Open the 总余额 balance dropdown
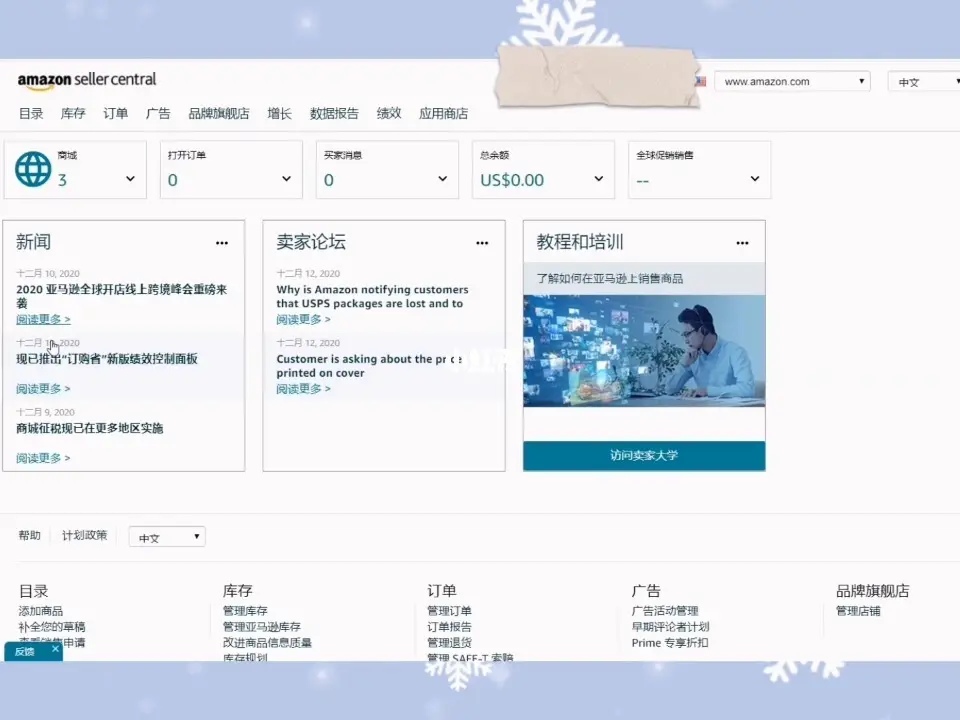 [598, 178]
